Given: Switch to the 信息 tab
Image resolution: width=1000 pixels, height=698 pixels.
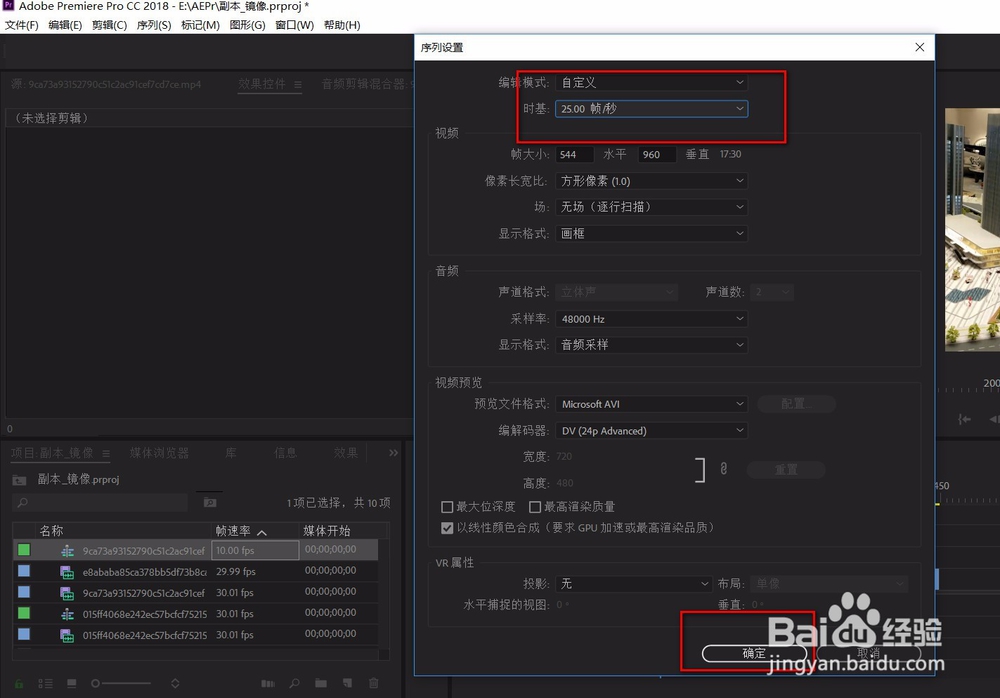Looking at the screenshot, I should tap(285, 453).
